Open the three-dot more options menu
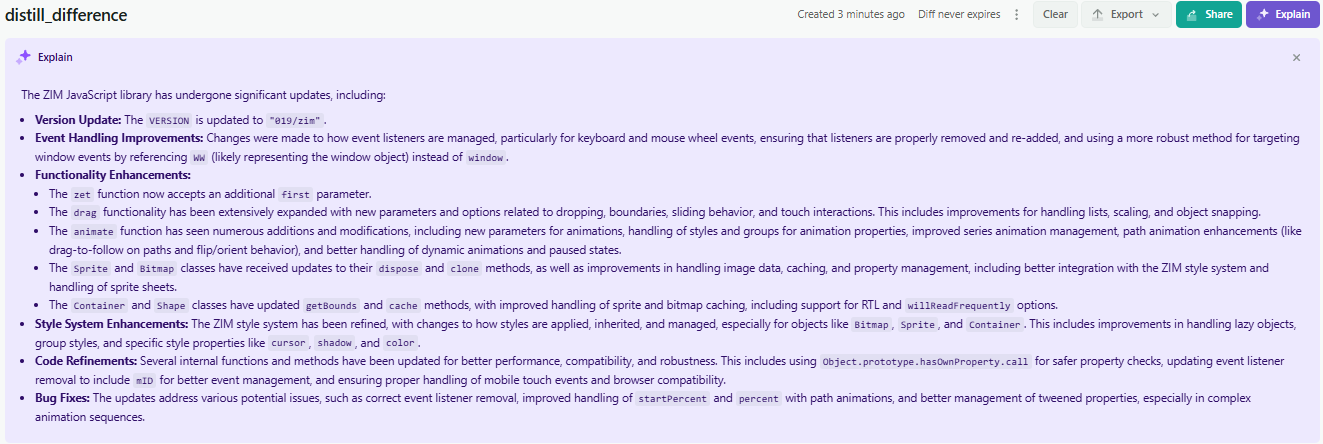 coord(1017,15)
